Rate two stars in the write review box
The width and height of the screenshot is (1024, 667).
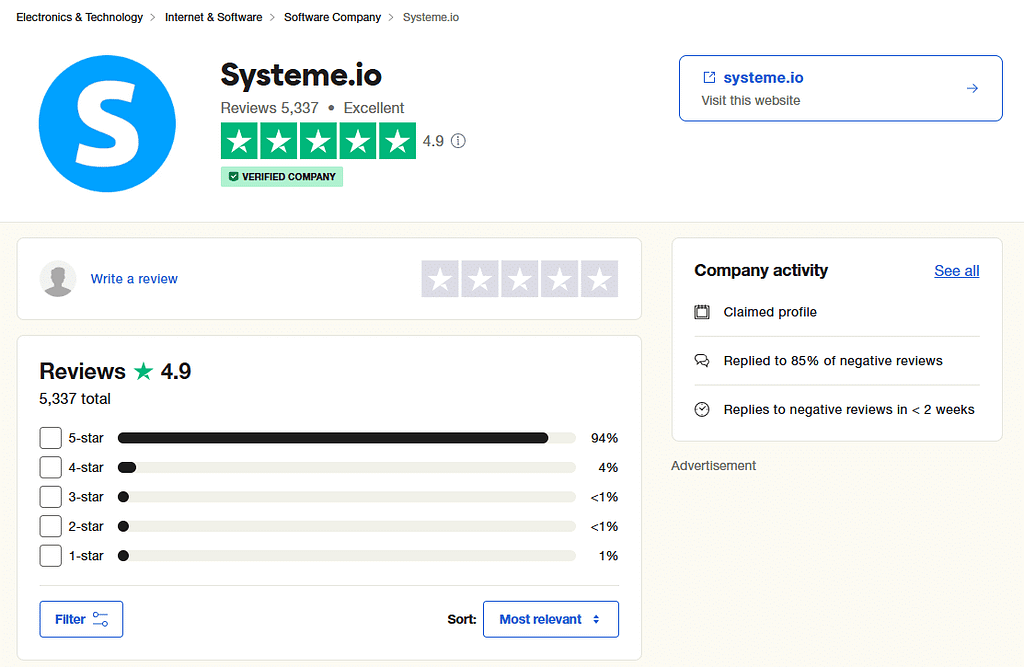coord(480,279)
